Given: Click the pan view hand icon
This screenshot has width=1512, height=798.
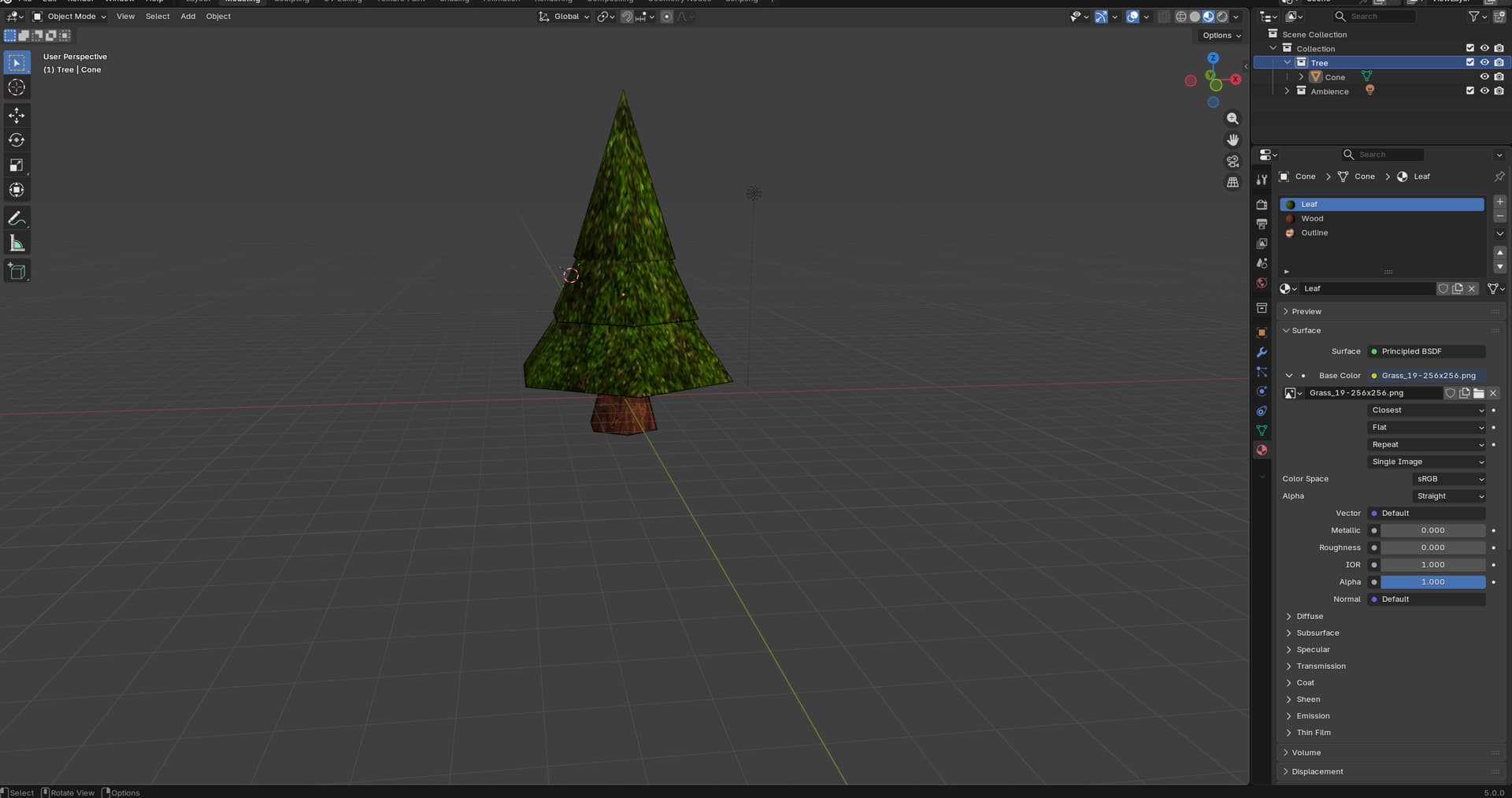Looking at the screenshot, I should click(1232, 139).
